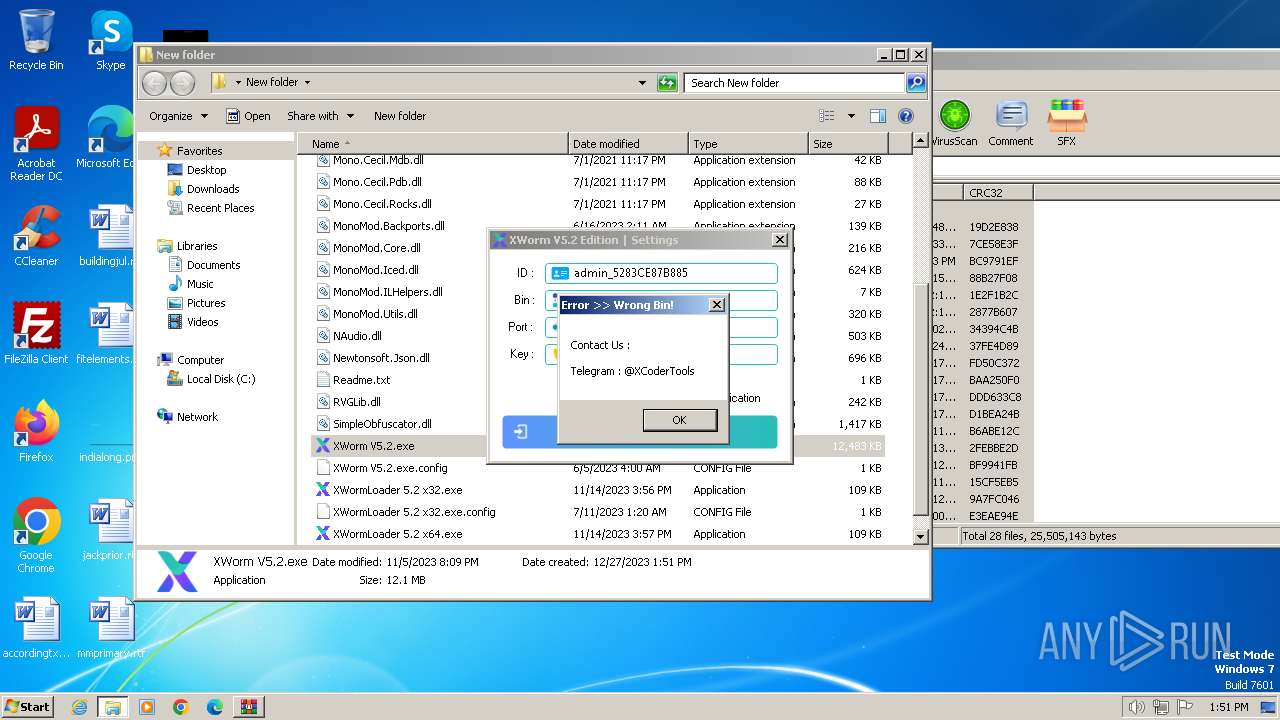Click Internet Explorer taskbar icon
This screenshot has height=720, width=1280.
tap(79, 707)
